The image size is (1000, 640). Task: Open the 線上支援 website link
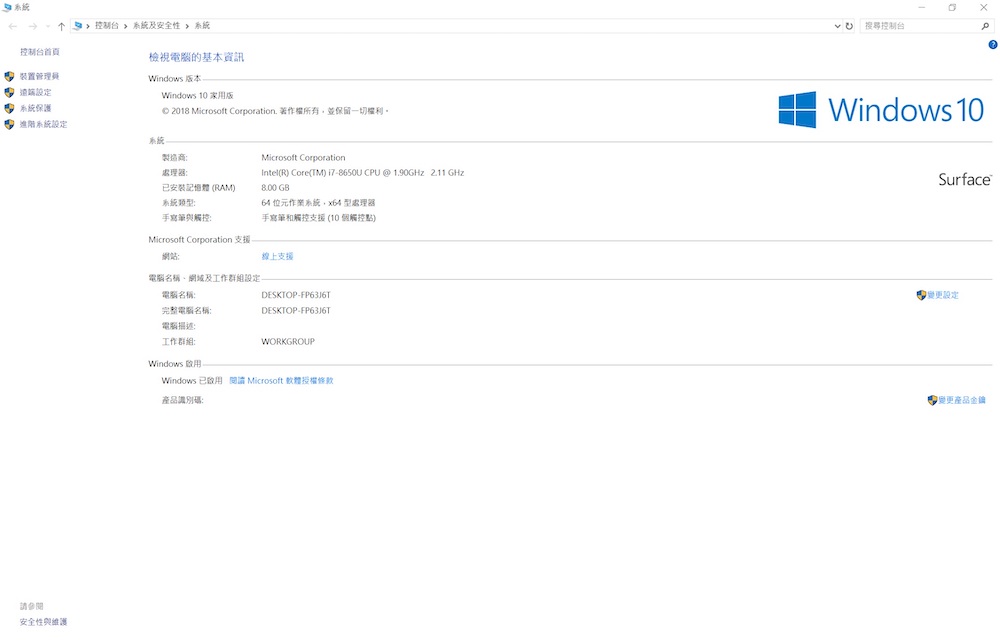(277, 256)
